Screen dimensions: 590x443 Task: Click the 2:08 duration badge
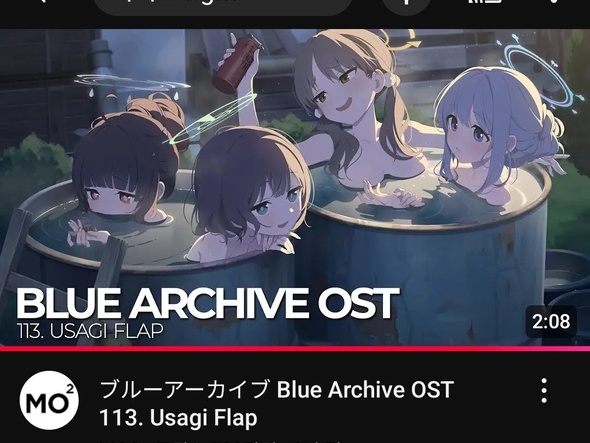(551, 321)
